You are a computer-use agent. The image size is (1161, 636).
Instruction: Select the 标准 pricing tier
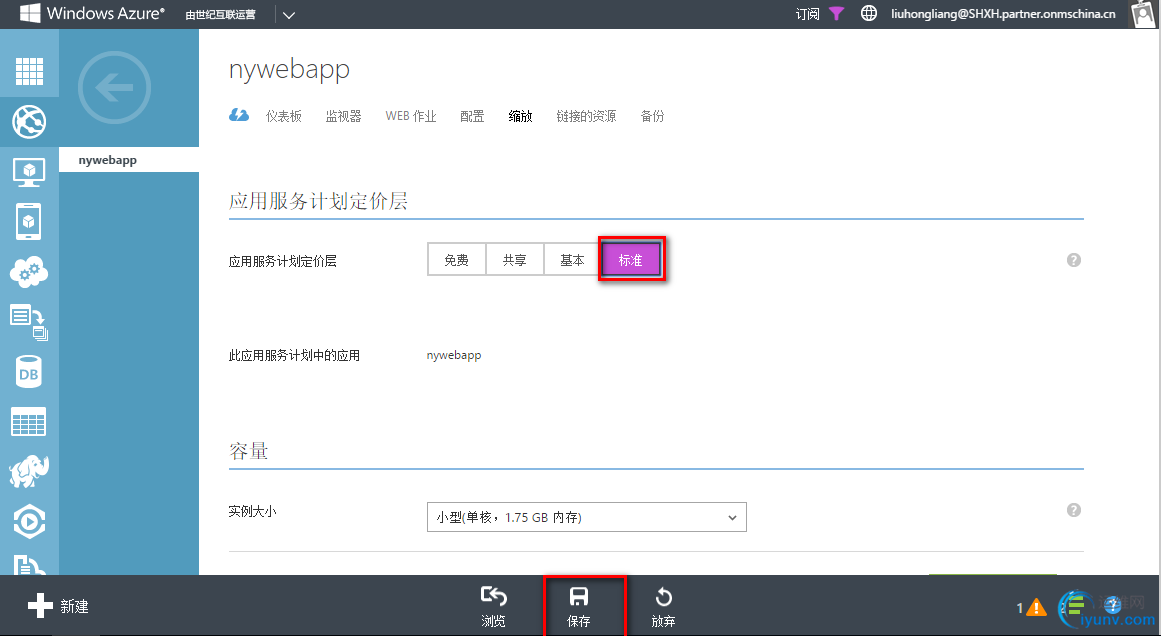631,260
